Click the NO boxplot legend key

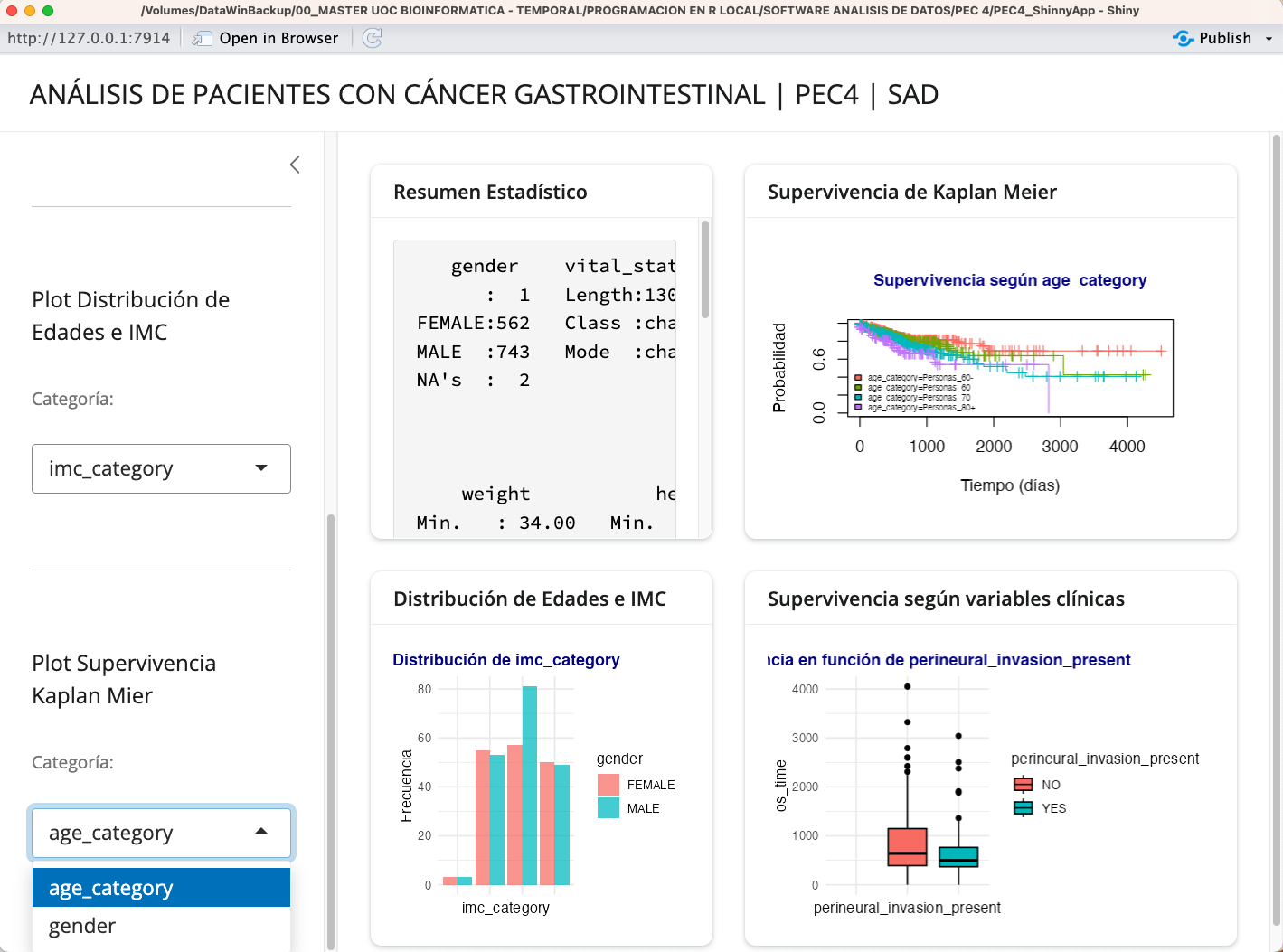click(1023, 785)
